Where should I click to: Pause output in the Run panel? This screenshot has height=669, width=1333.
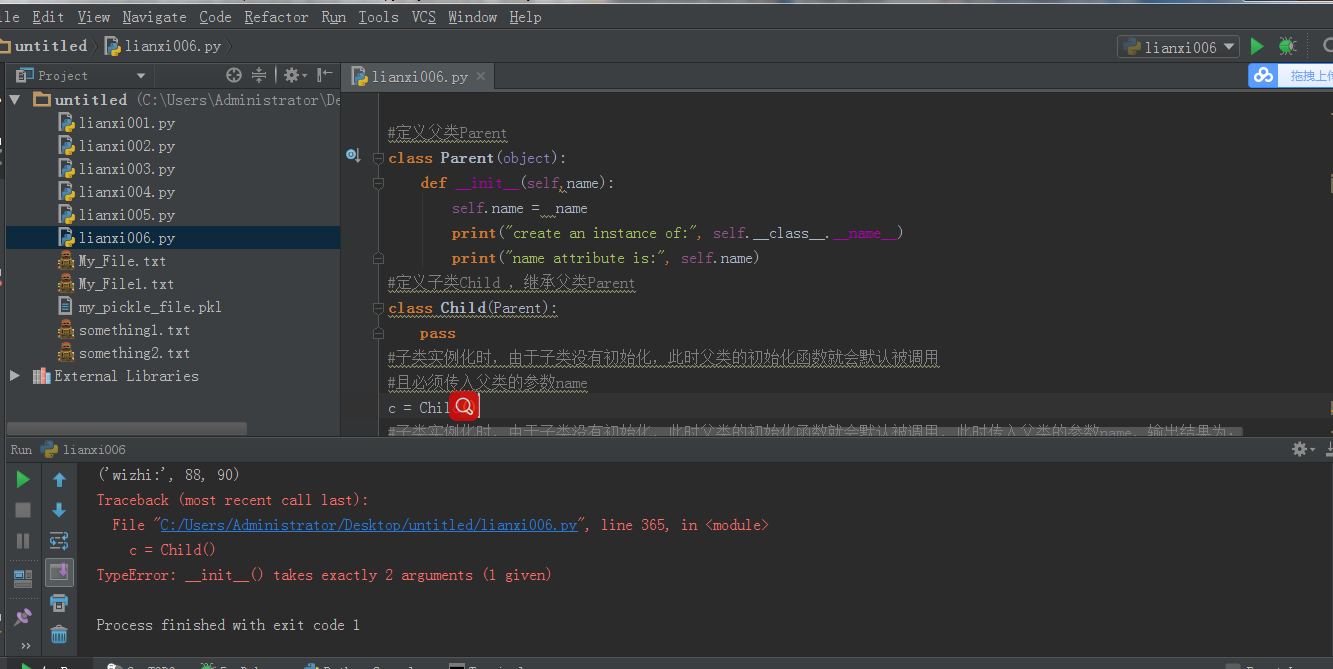point(23,541)
